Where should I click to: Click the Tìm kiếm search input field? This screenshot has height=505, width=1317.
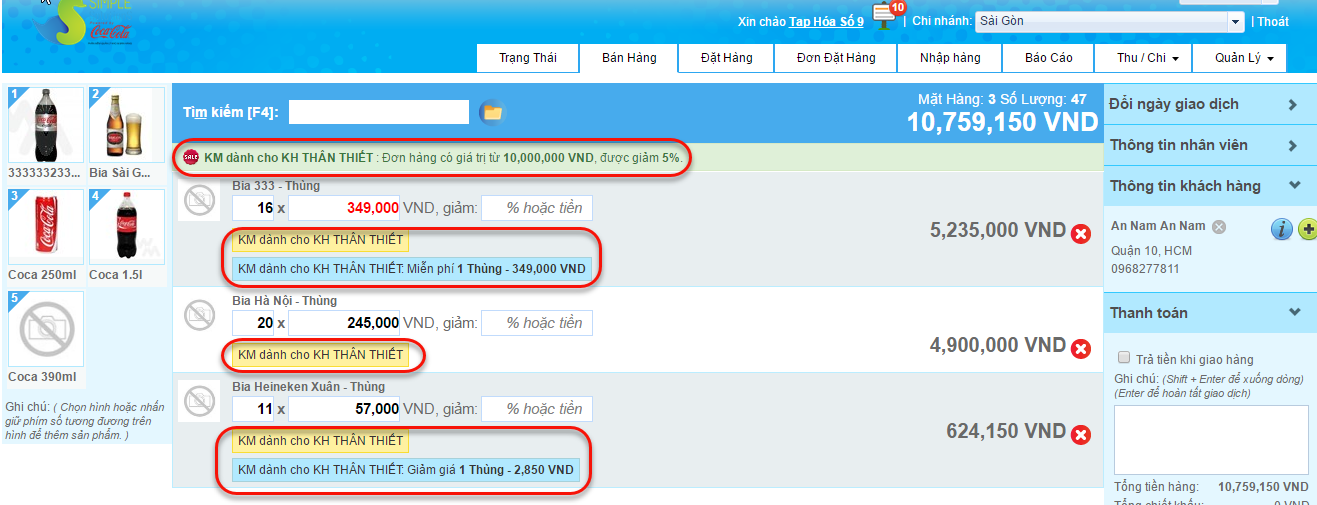(379, 112)
